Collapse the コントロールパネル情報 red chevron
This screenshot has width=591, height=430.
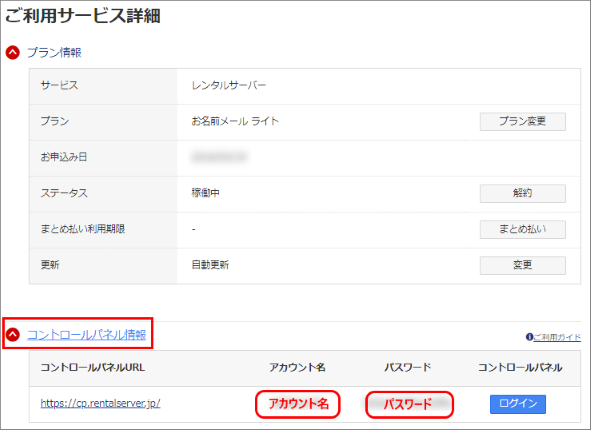pos(13,334)
